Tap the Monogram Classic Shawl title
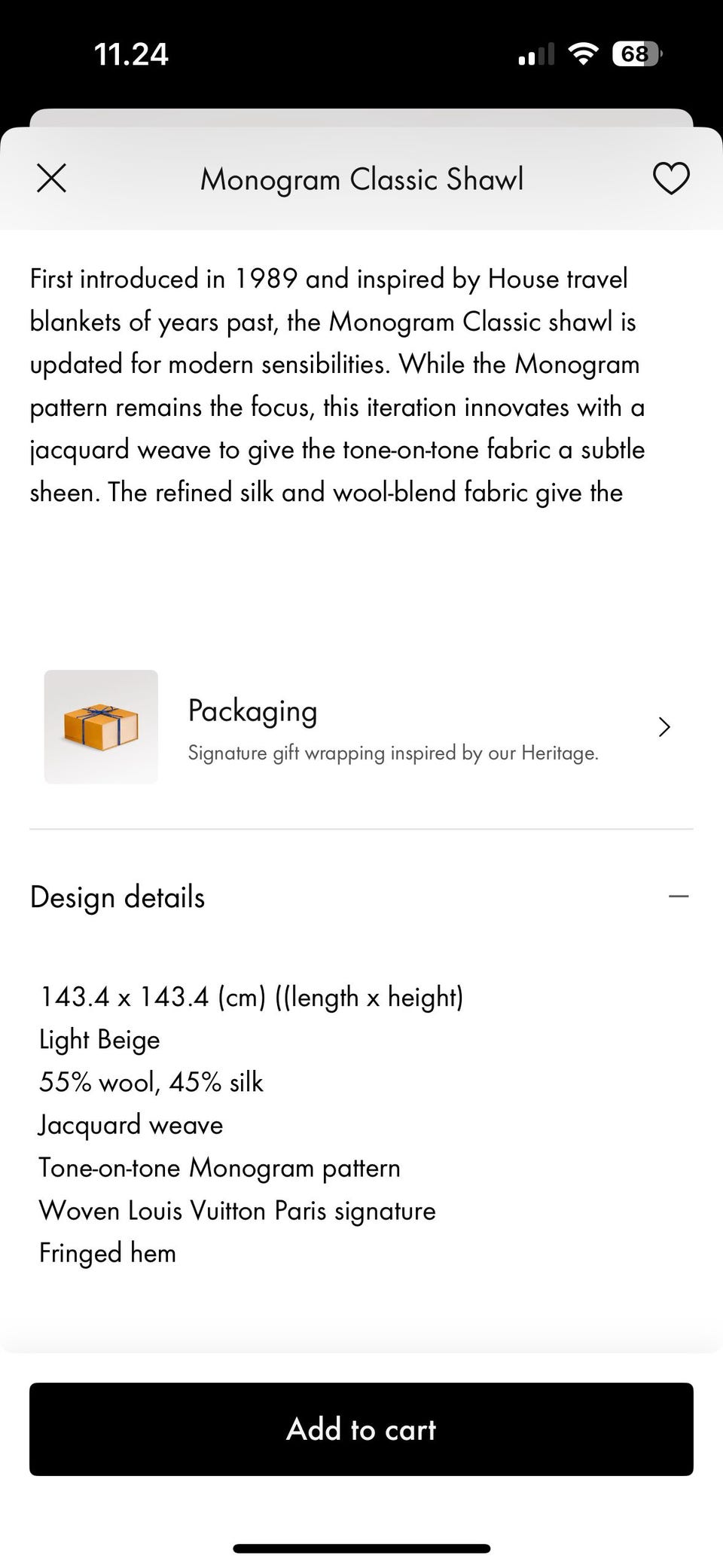This screenshot has height=1568, width=723. pos(361,179)
